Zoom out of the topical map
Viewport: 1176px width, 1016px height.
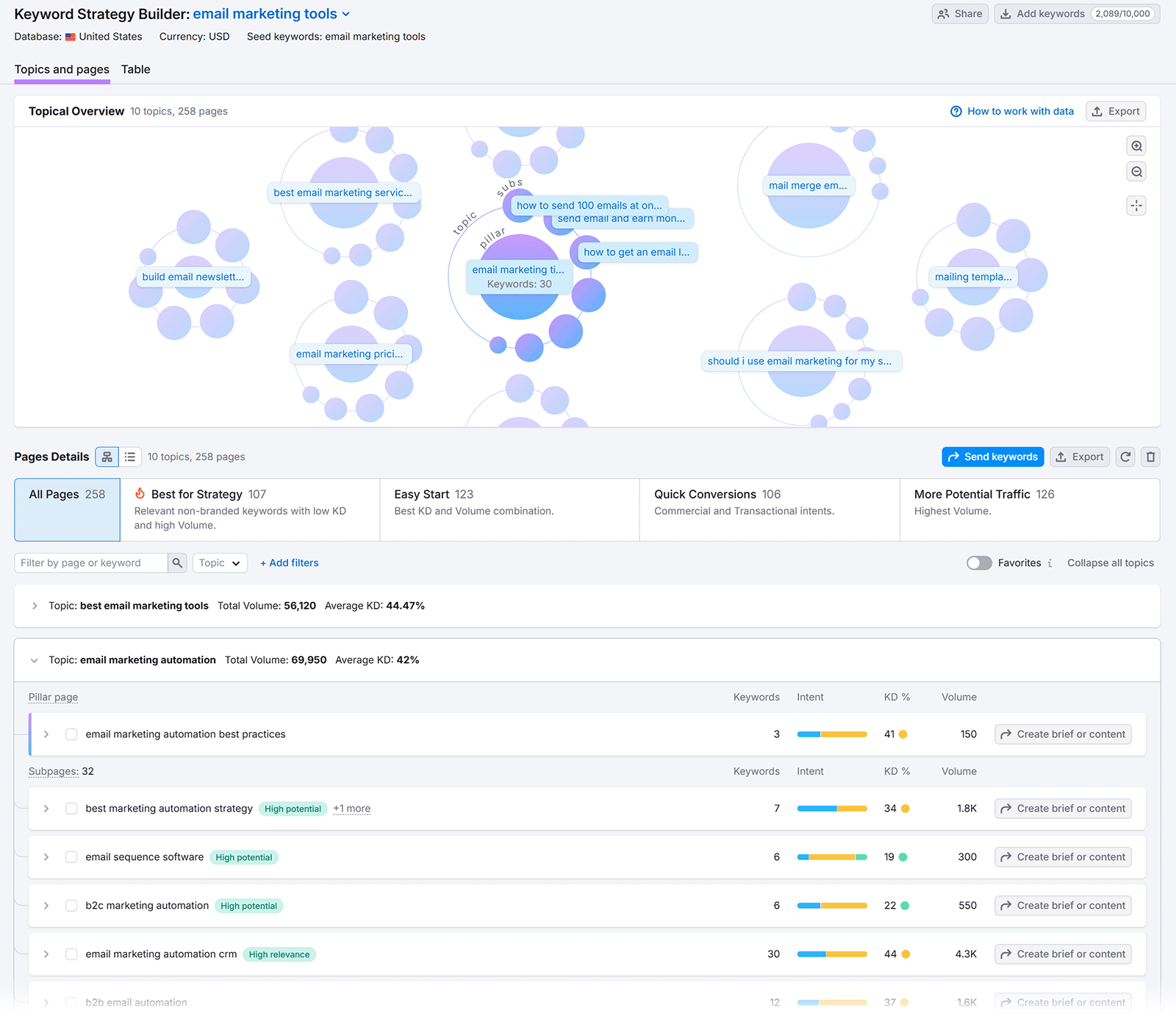[1136, 171]
